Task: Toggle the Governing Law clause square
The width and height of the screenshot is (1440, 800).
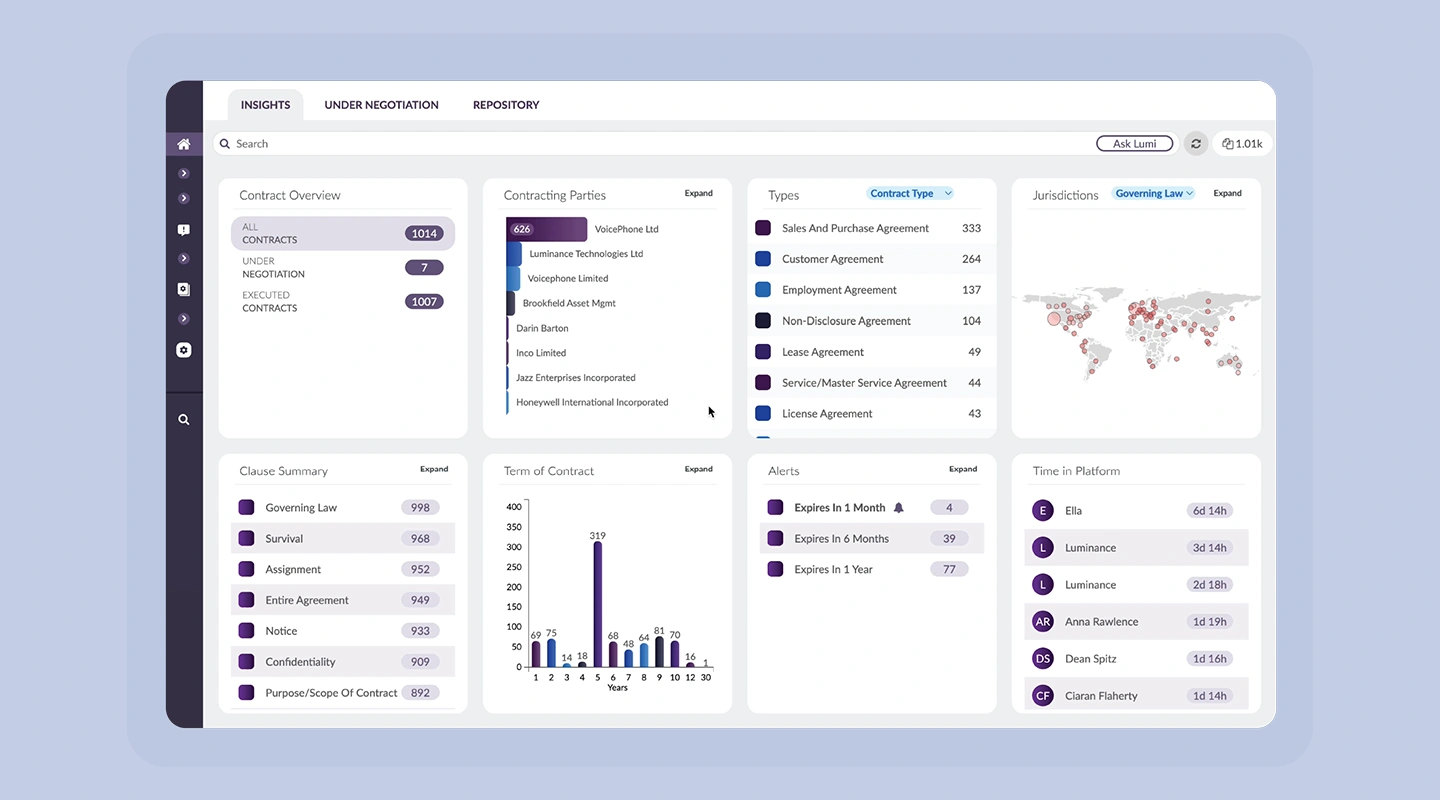Action: 246,508
